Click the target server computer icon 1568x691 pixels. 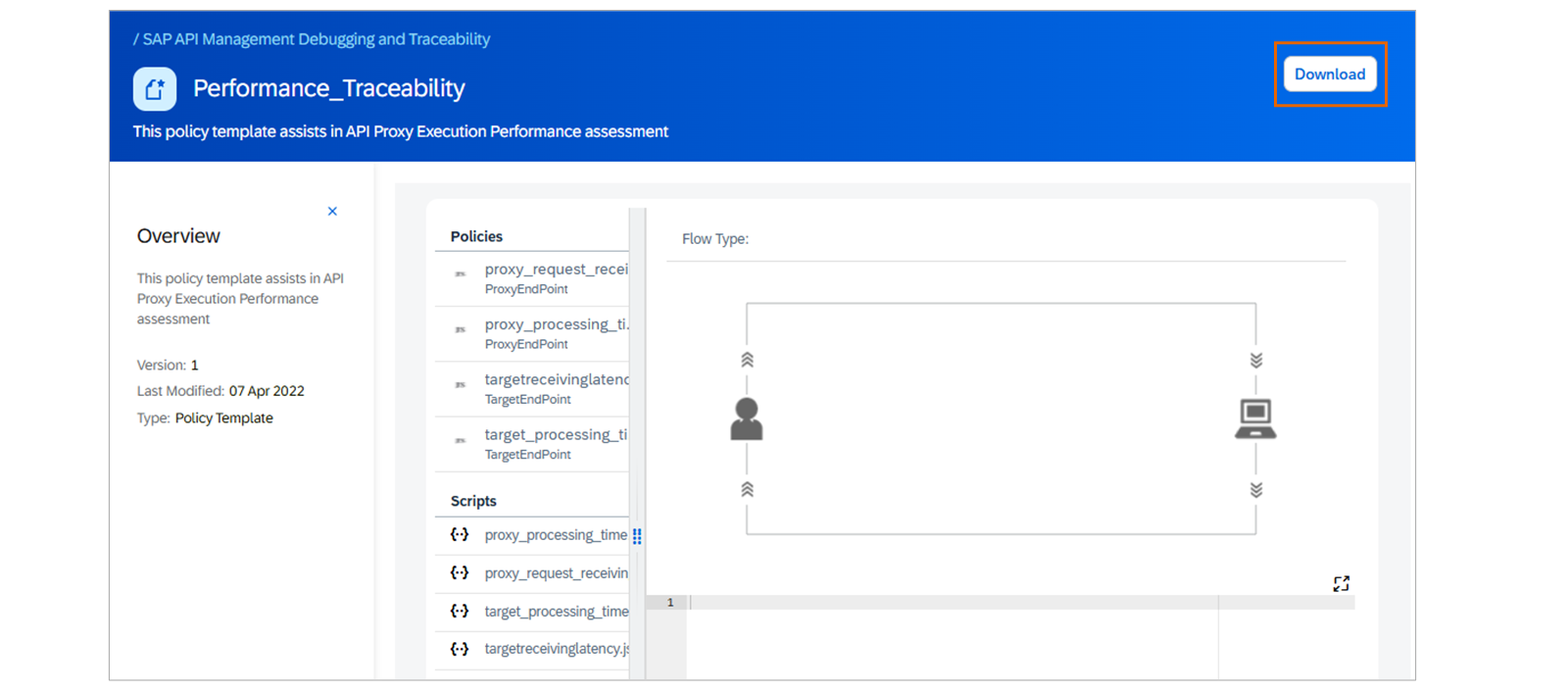[x=1255, y=419]
